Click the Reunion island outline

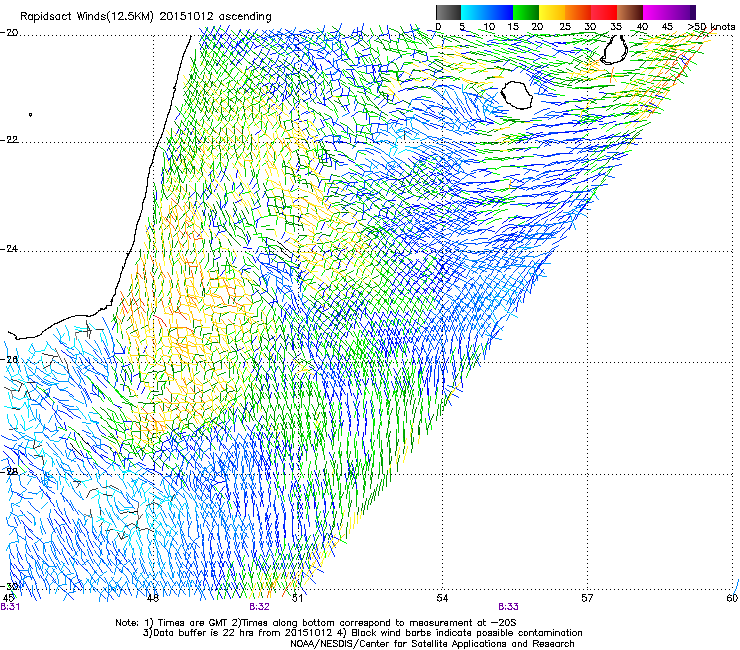point(517,95)
